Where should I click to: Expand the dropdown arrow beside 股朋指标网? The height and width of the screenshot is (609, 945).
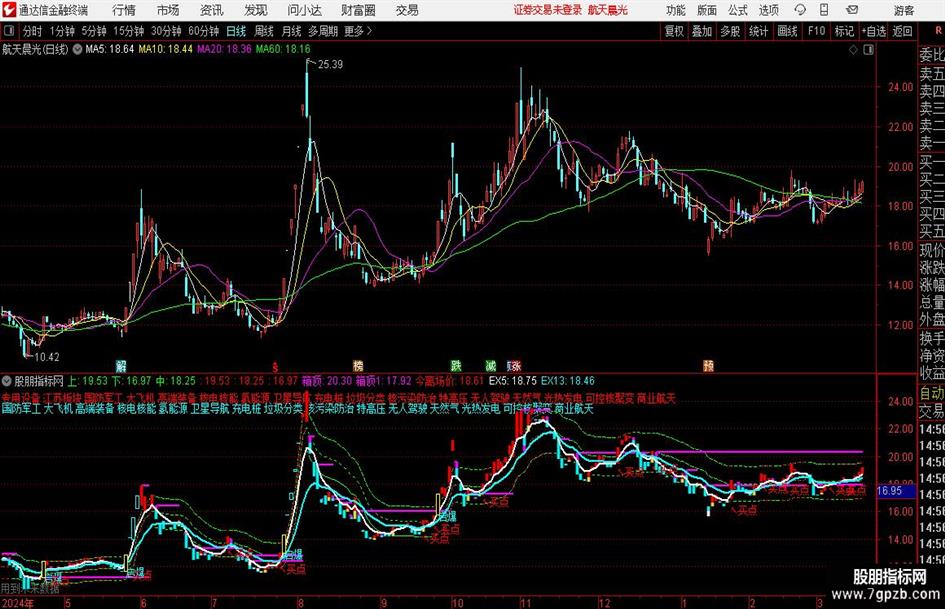7,381
